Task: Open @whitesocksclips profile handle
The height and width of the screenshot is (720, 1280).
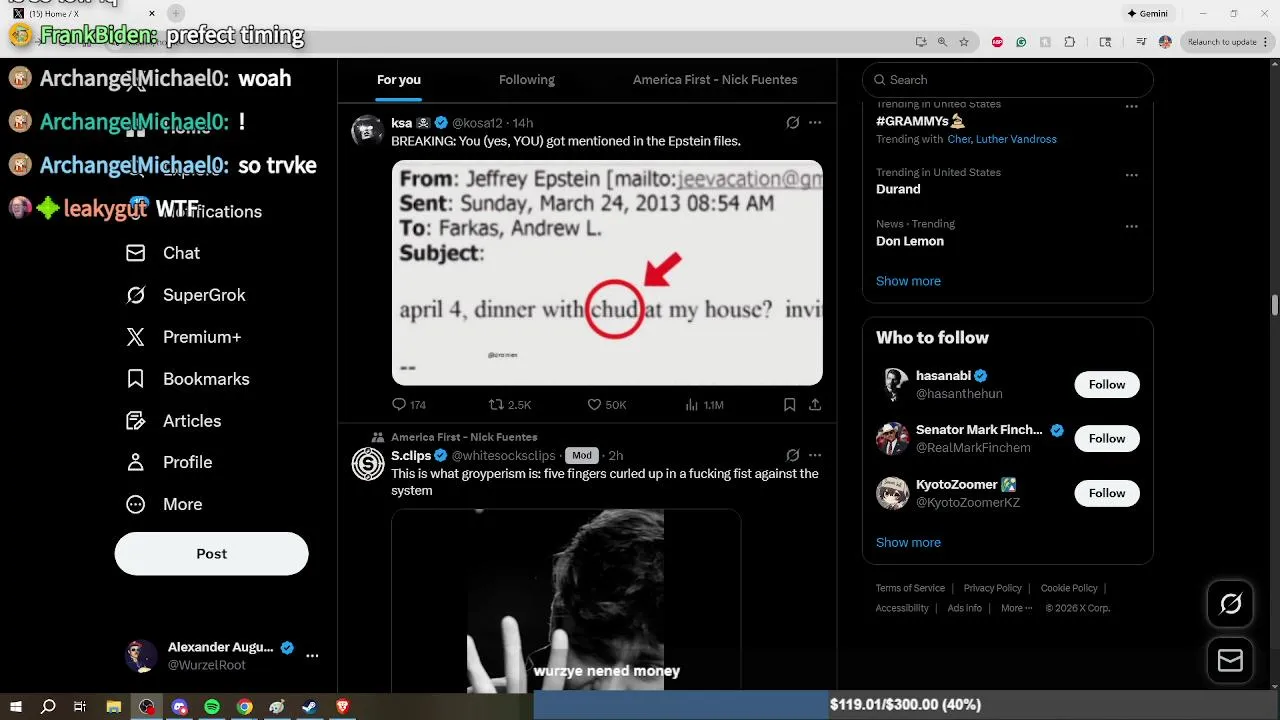Action: tap(503, 456)
